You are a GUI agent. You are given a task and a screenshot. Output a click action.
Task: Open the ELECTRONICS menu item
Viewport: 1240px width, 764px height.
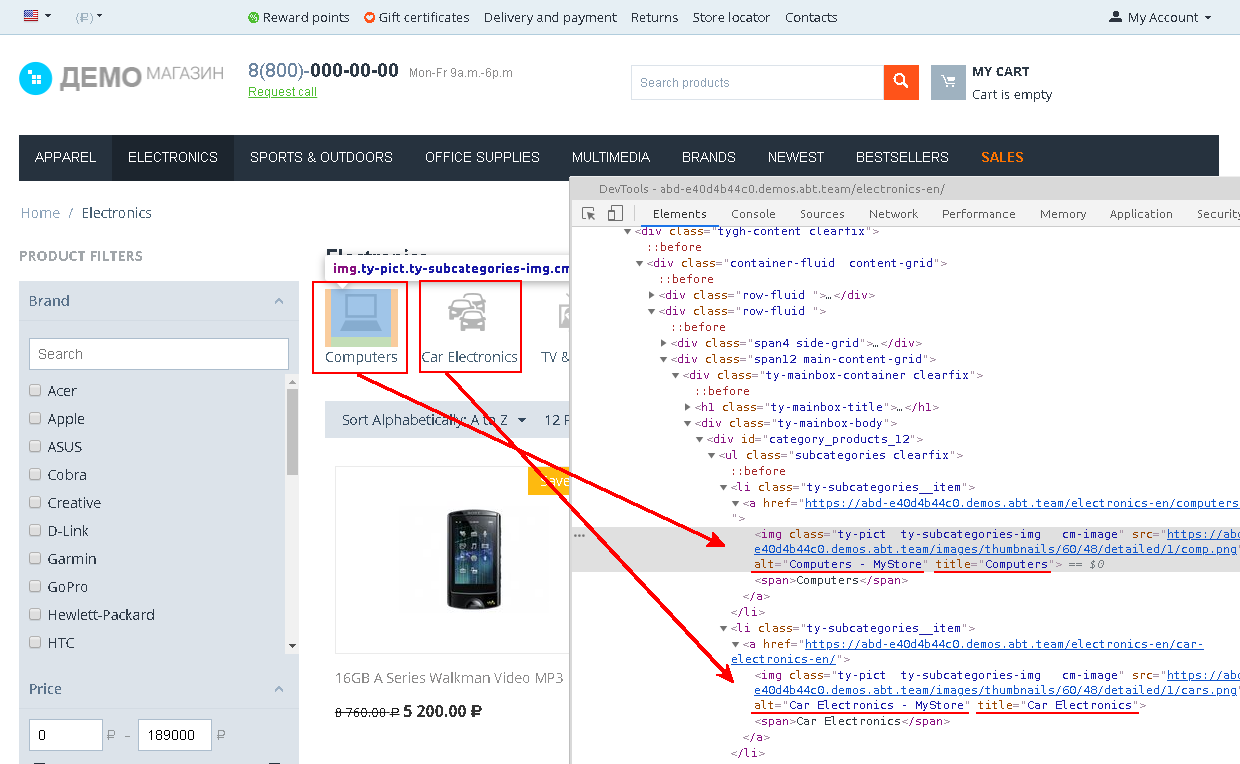click(173, 157)
